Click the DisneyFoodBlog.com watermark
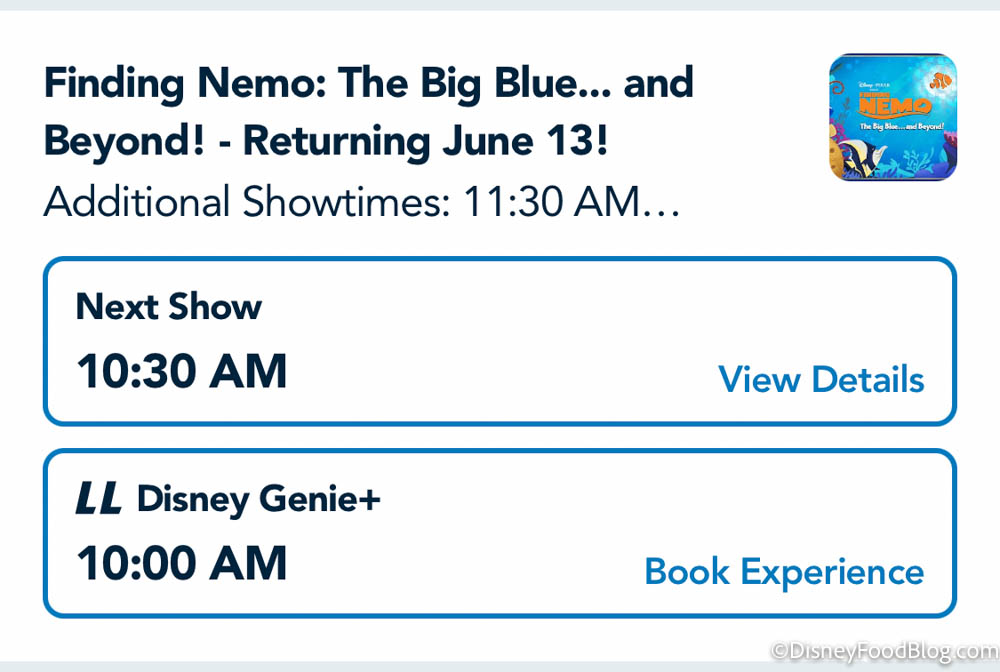1000x672 pixels. [x=882, y=653]
